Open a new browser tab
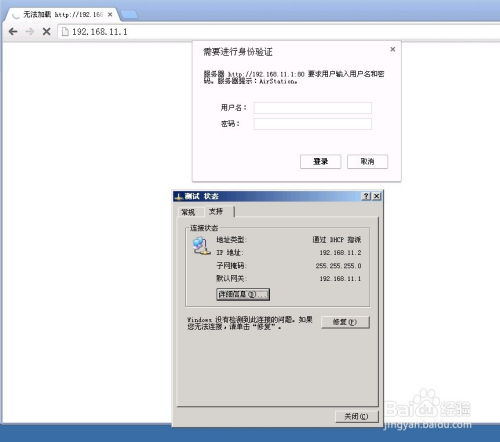500x442 pixels. [129, 14]
